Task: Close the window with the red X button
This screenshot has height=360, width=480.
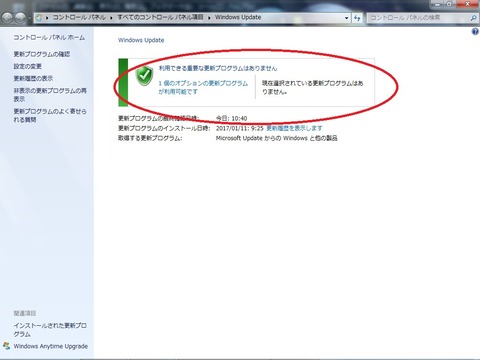Action: pyautogui.click(x=468, y=4)
